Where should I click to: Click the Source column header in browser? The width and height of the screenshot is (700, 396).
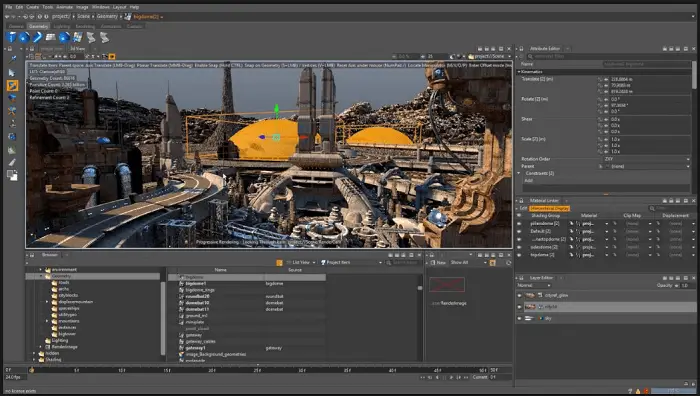point(295,270)
